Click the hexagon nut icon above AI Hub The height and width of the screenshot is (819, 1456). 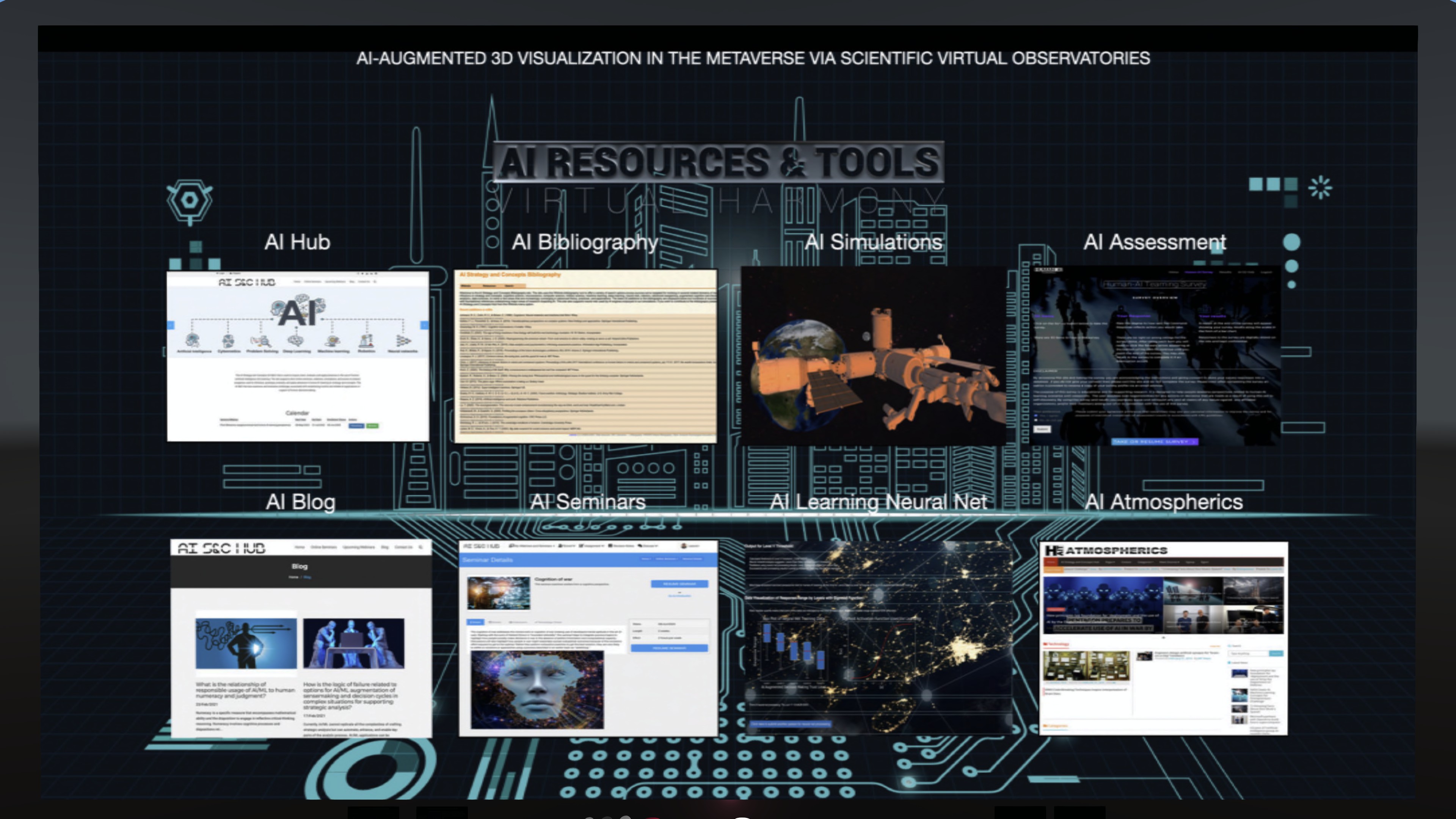(x=189, y=200)
